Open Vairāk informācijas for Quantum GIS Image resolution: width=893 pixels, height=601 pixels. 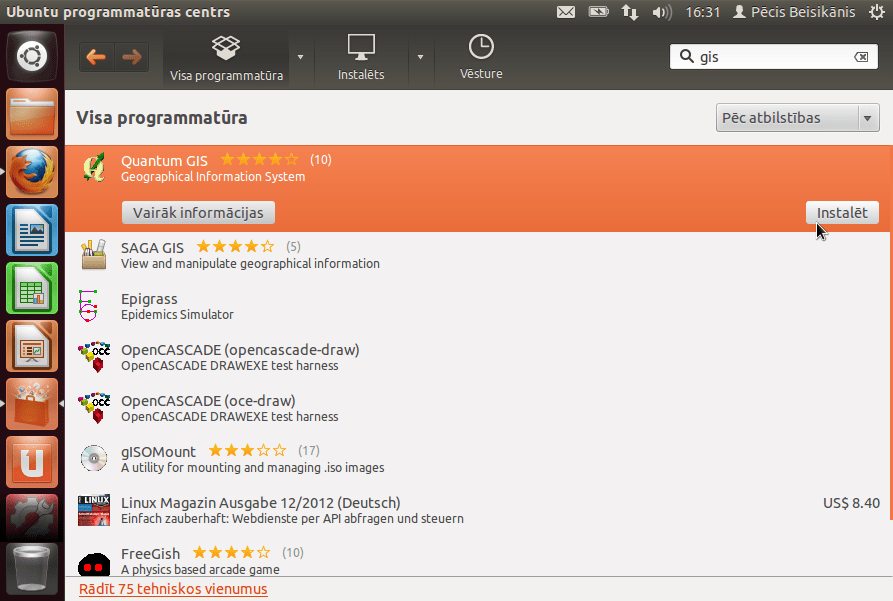click(198, 213)
